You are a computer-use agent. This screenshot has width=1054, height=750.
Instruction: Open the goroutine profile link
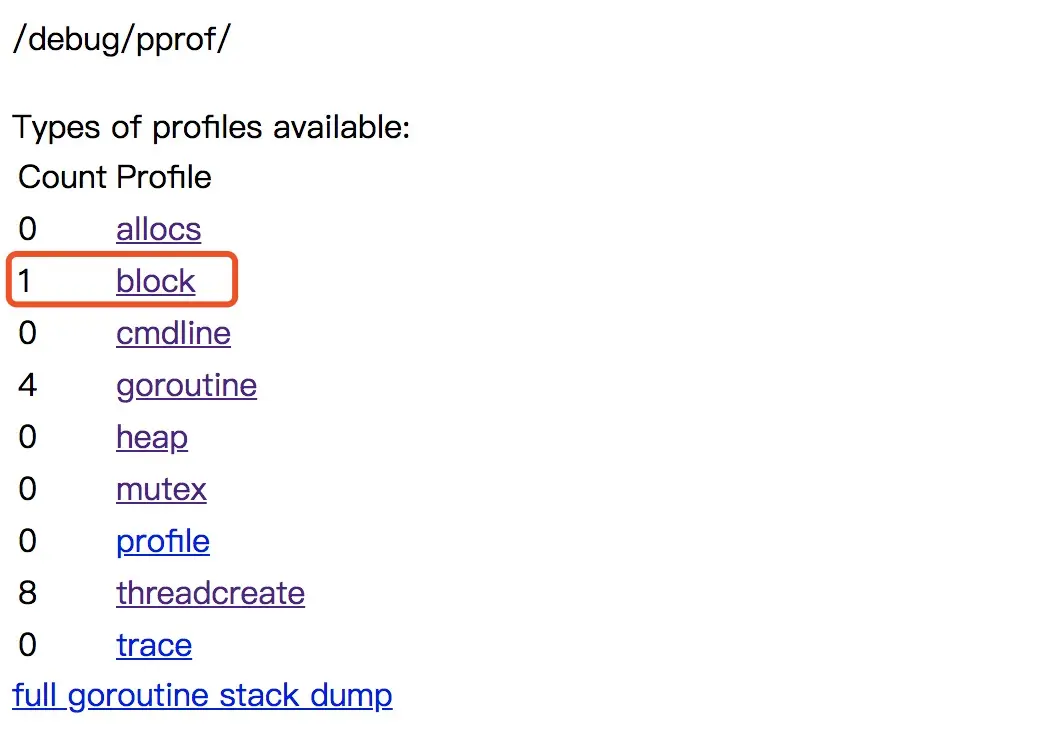pyautogui.click(x=186, y=386)
